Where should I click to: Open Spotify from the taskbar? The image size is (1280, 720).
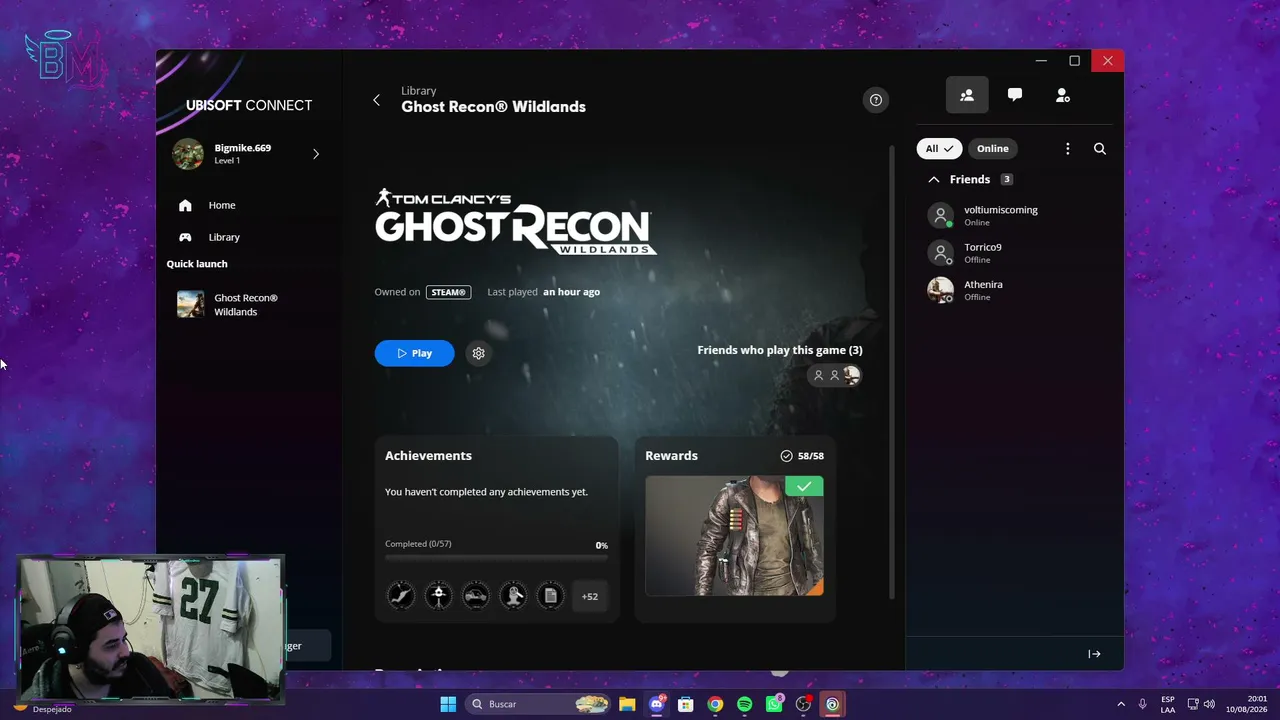[x=744, y=704]
